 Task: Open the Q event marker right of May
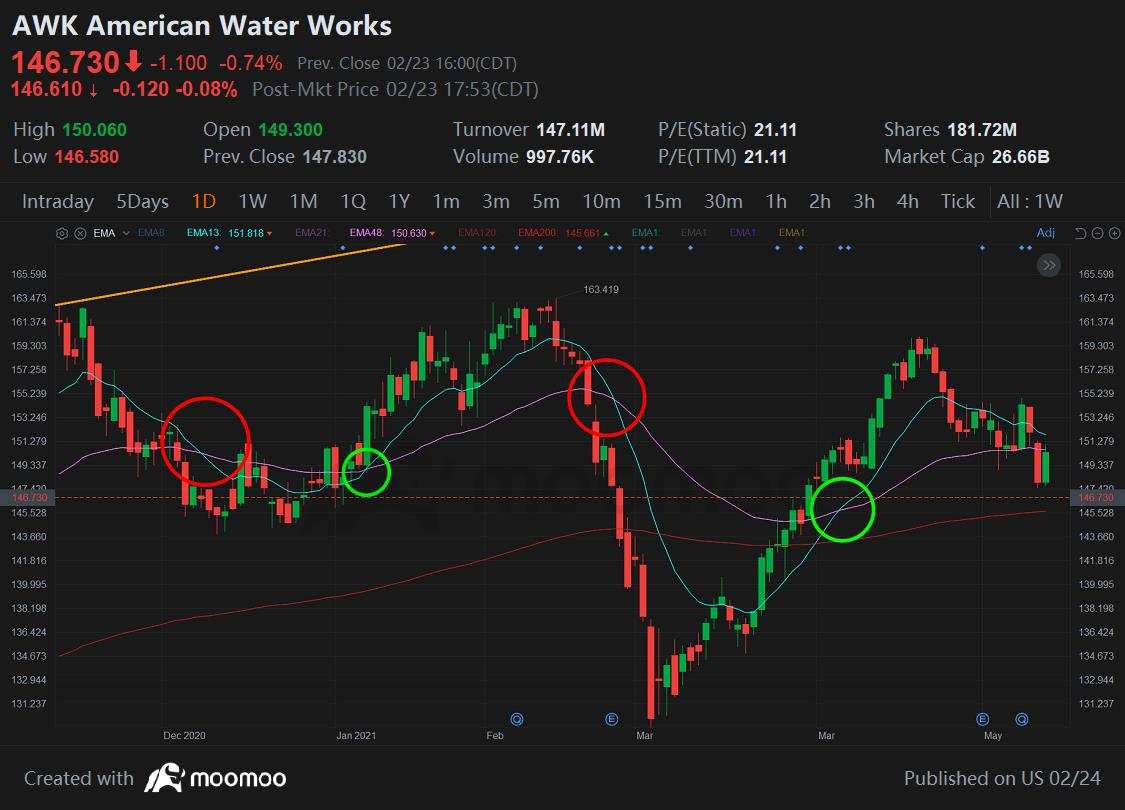click(x=1022, y=719)
